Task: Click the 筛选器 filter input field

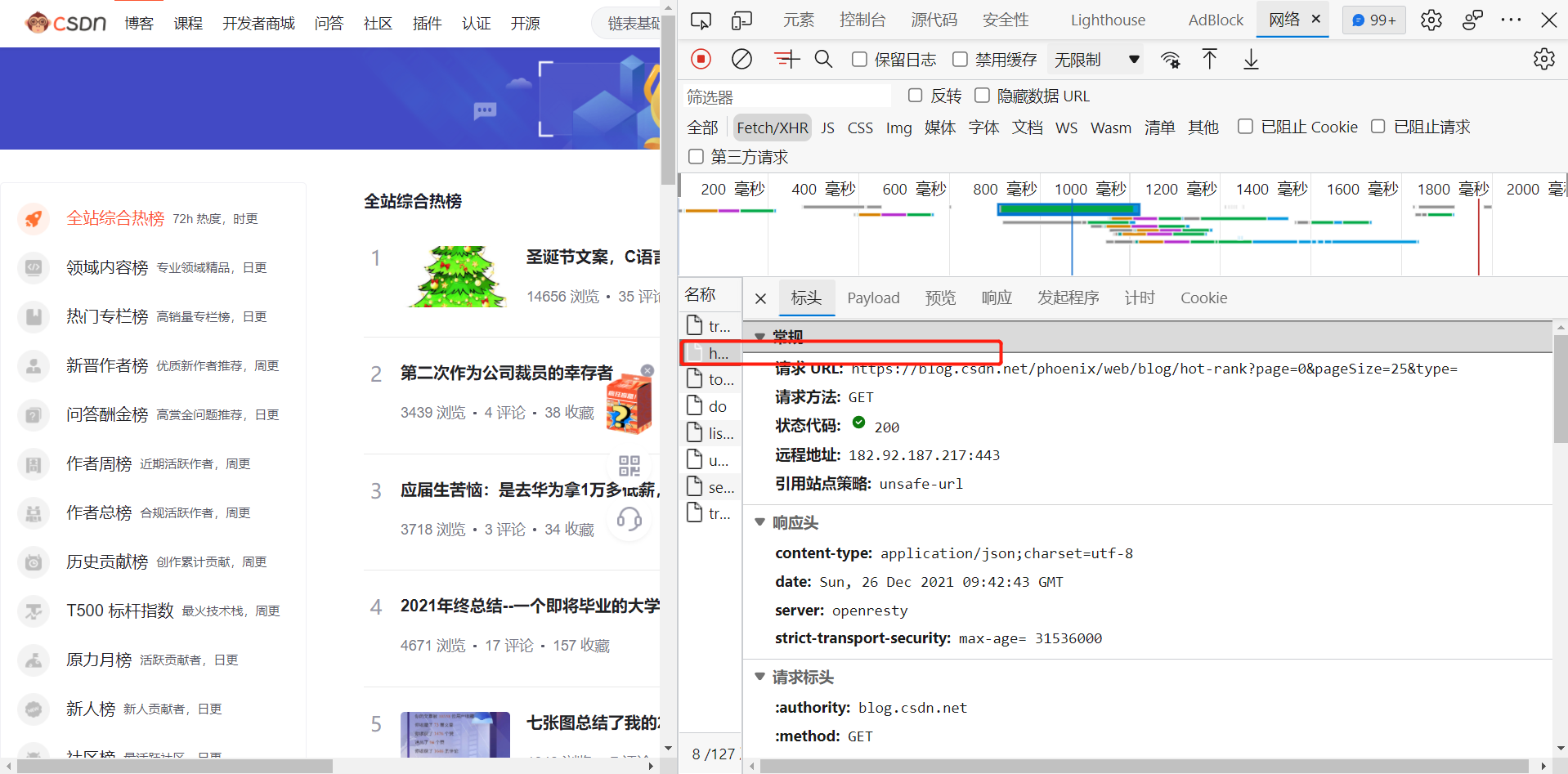Action: pos(786,96)
